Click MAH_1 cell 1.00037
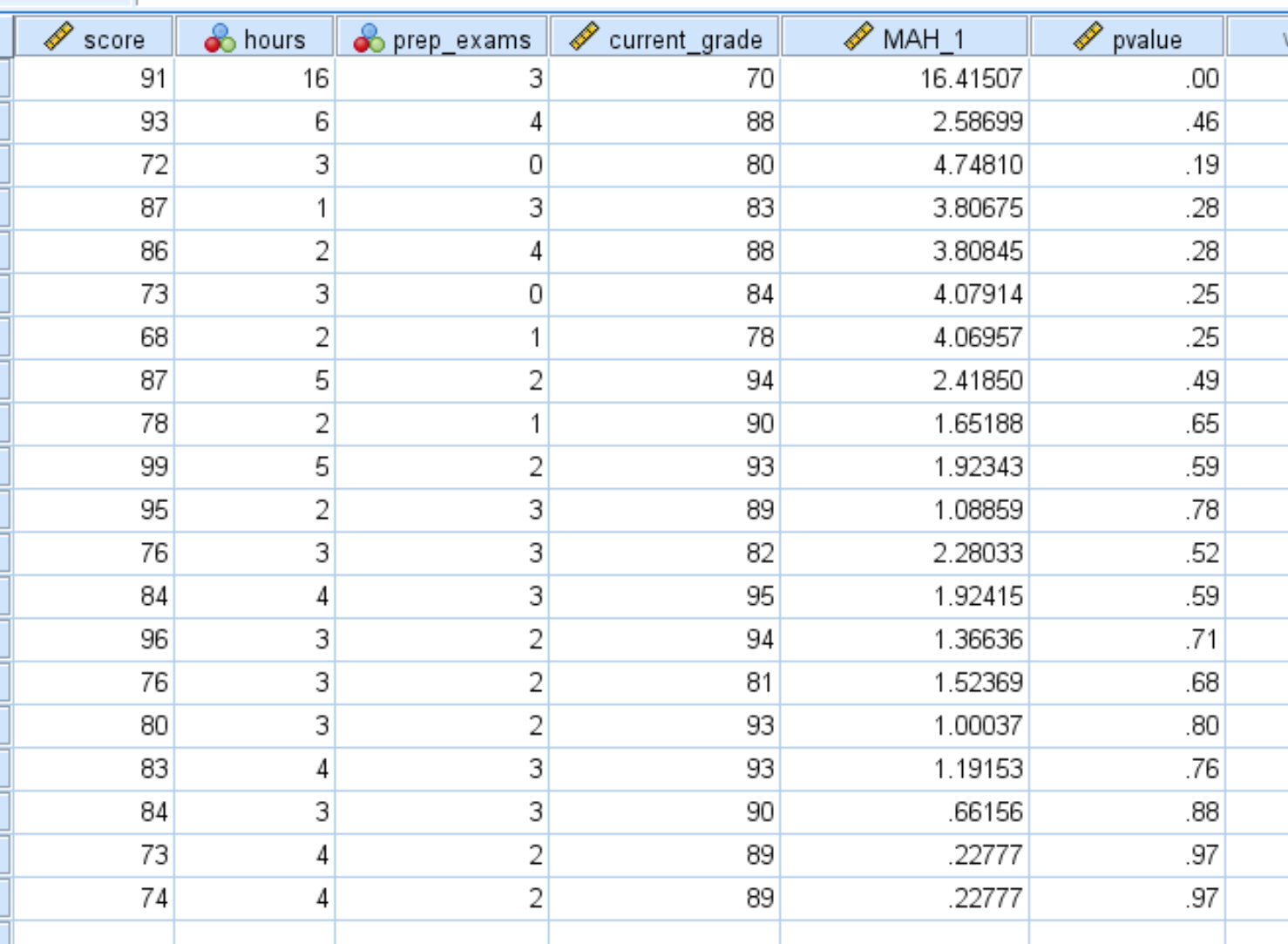The height and width of the screenshot is (944, 1288). (x=905, y=725)
